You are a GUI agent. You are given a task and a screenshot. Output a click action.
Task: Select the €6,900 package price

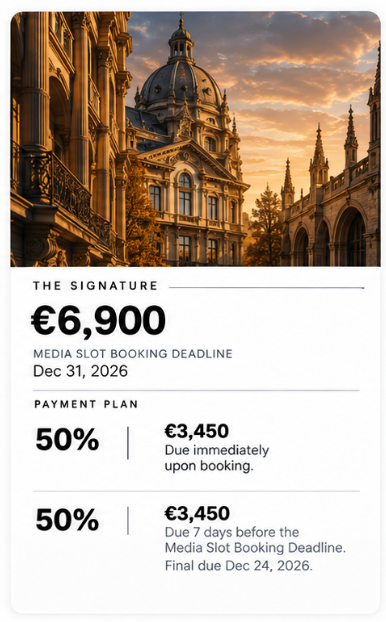click(98, 321)
